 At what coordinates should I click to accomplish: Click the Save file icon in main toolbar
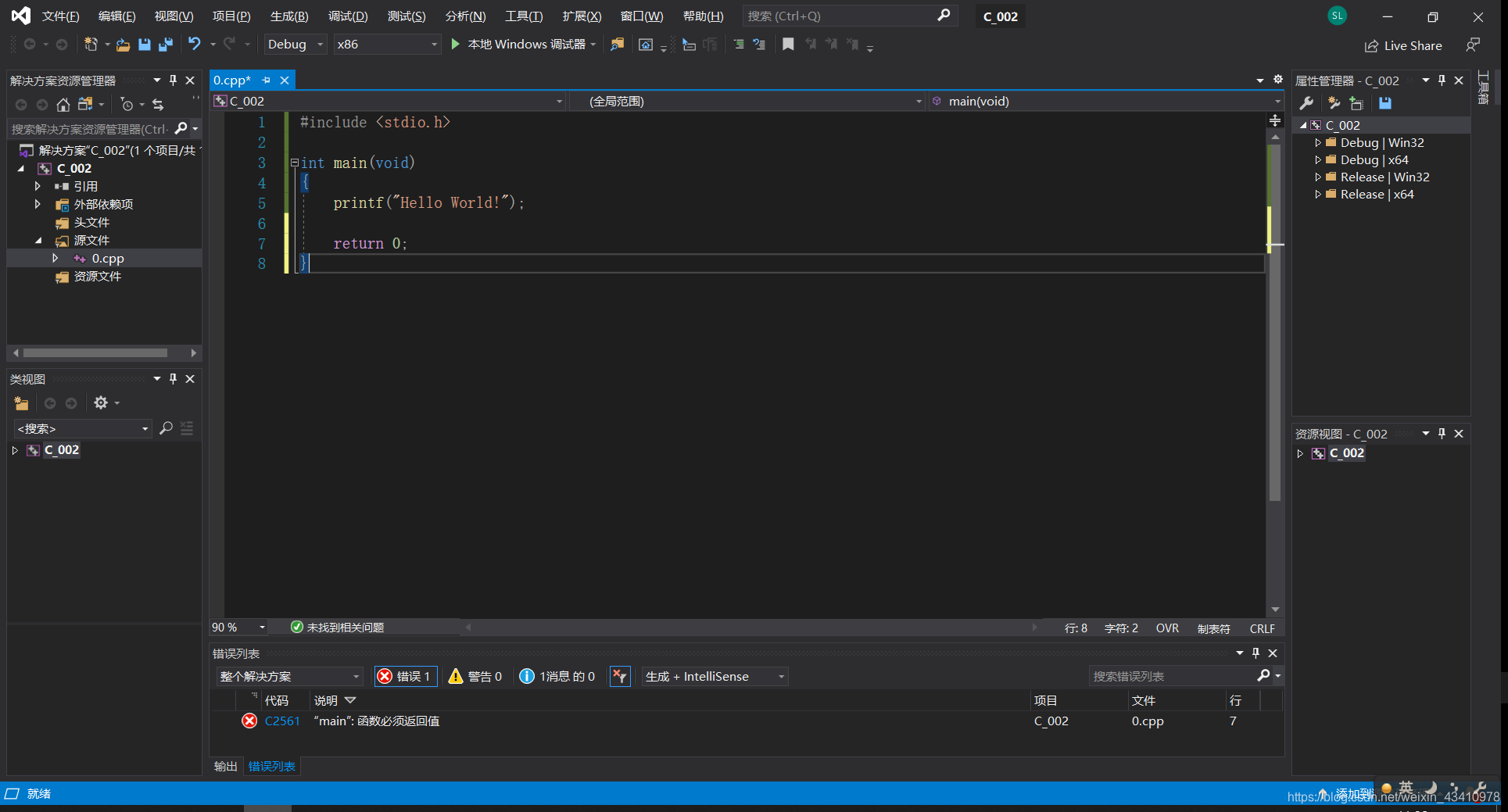tap(145, 45)
